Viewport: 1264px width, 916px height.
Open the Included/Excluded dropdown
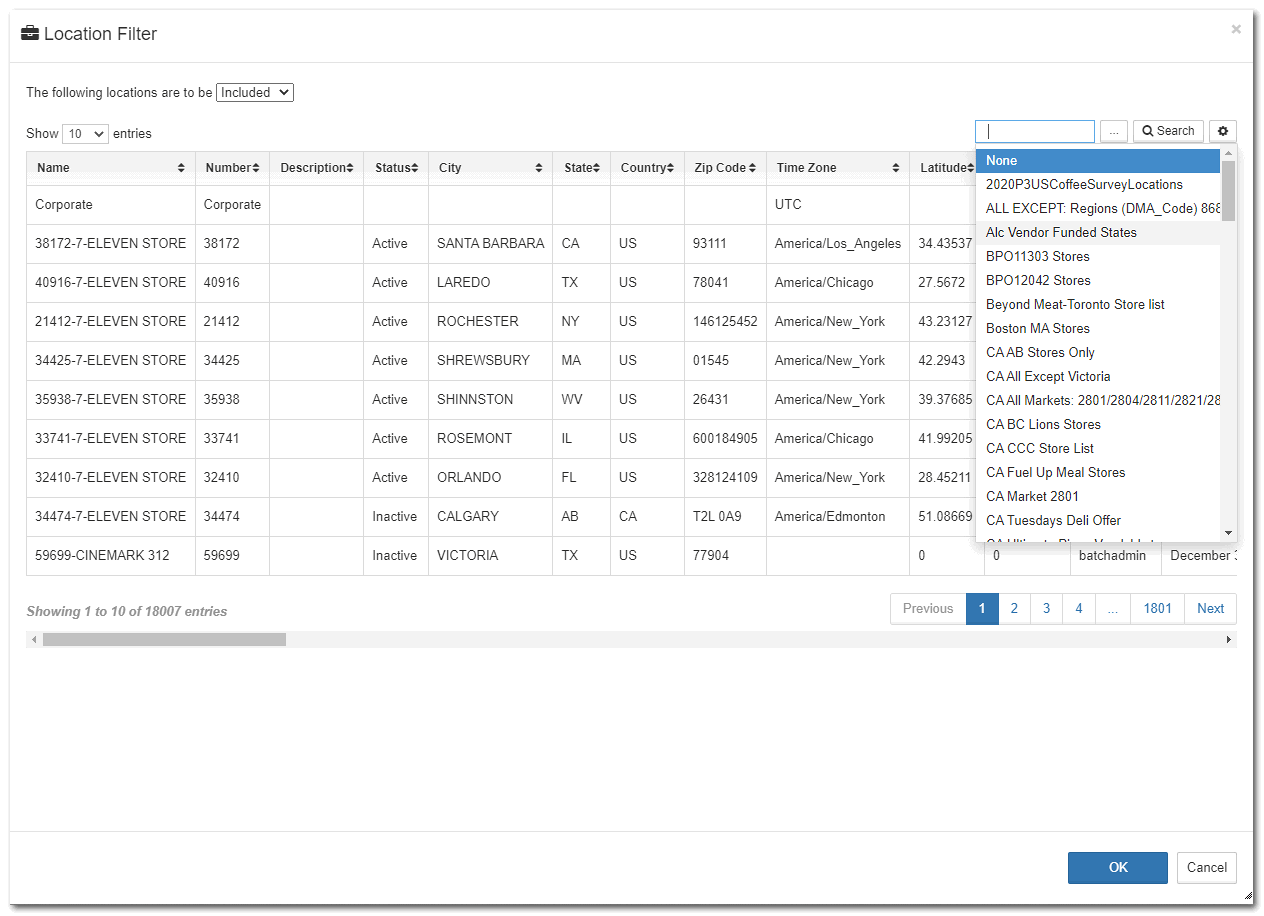[x=255, y=92]
